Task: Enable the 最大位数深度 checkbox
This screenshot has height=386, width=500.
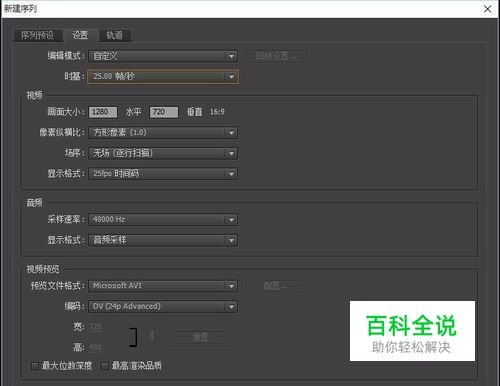Action: 35,366
